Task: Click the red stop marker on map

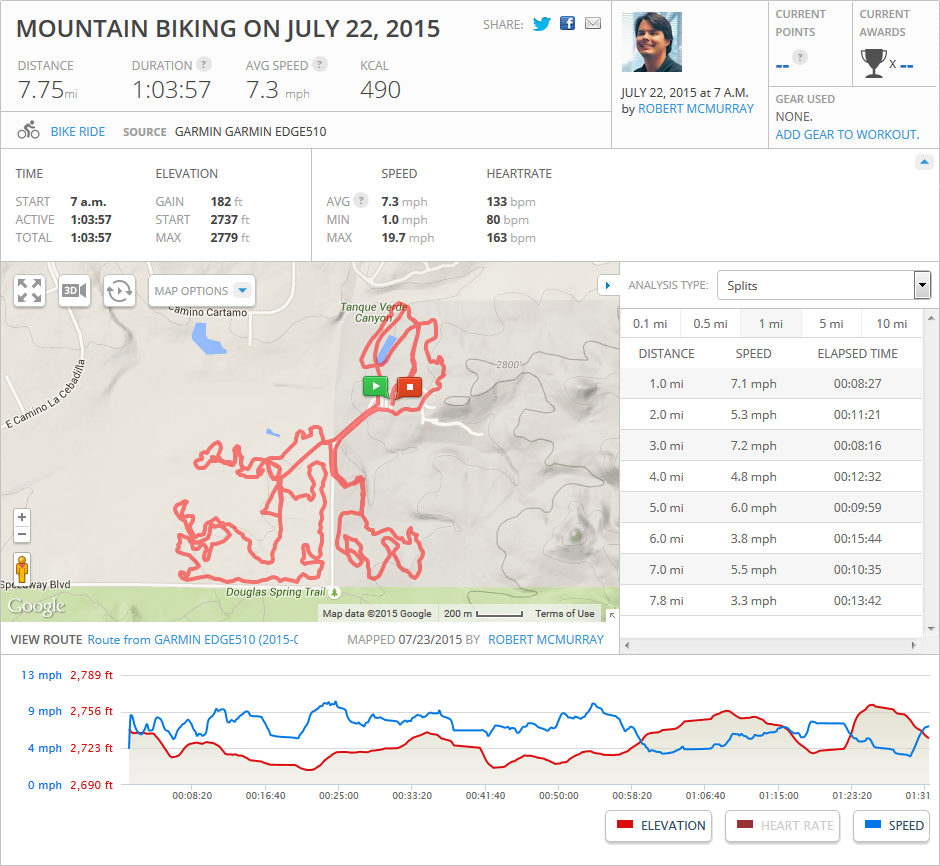Action: (409, 386)
